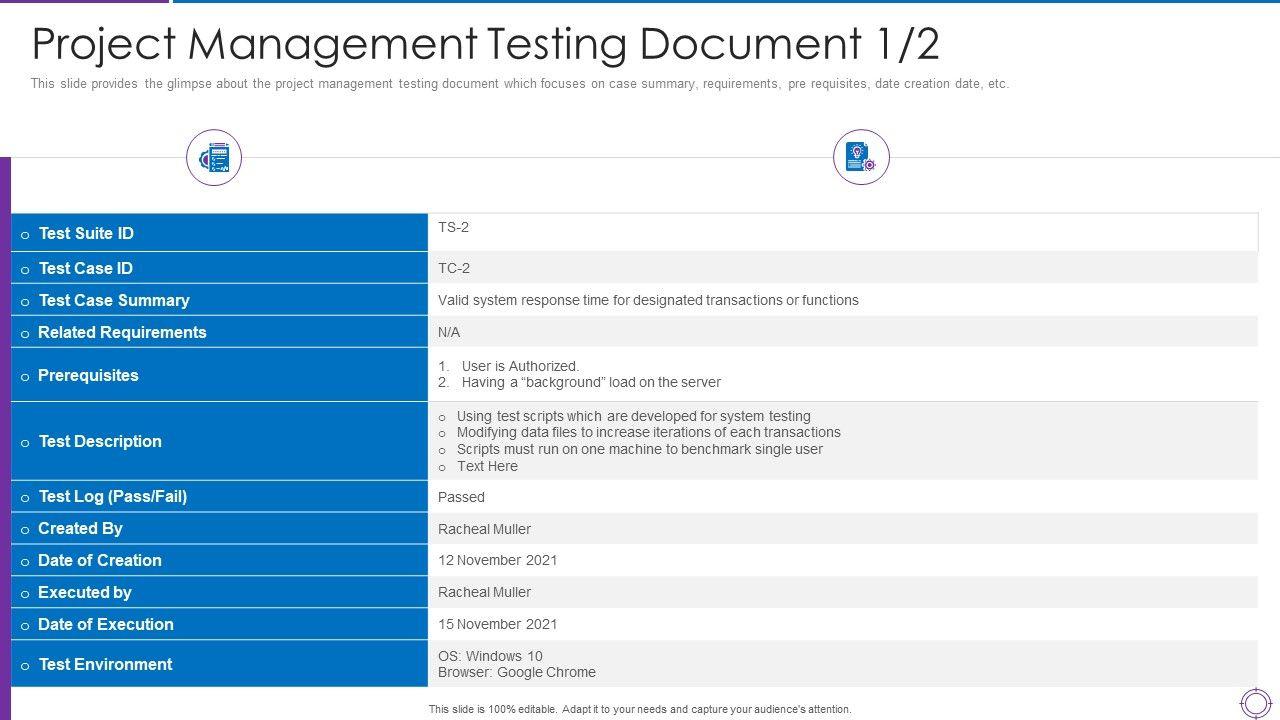The width and height of the screenshot is (1280, 720).
Task: Click the document with gear icon
Action: pyautogui.click(x=861, y=158)
